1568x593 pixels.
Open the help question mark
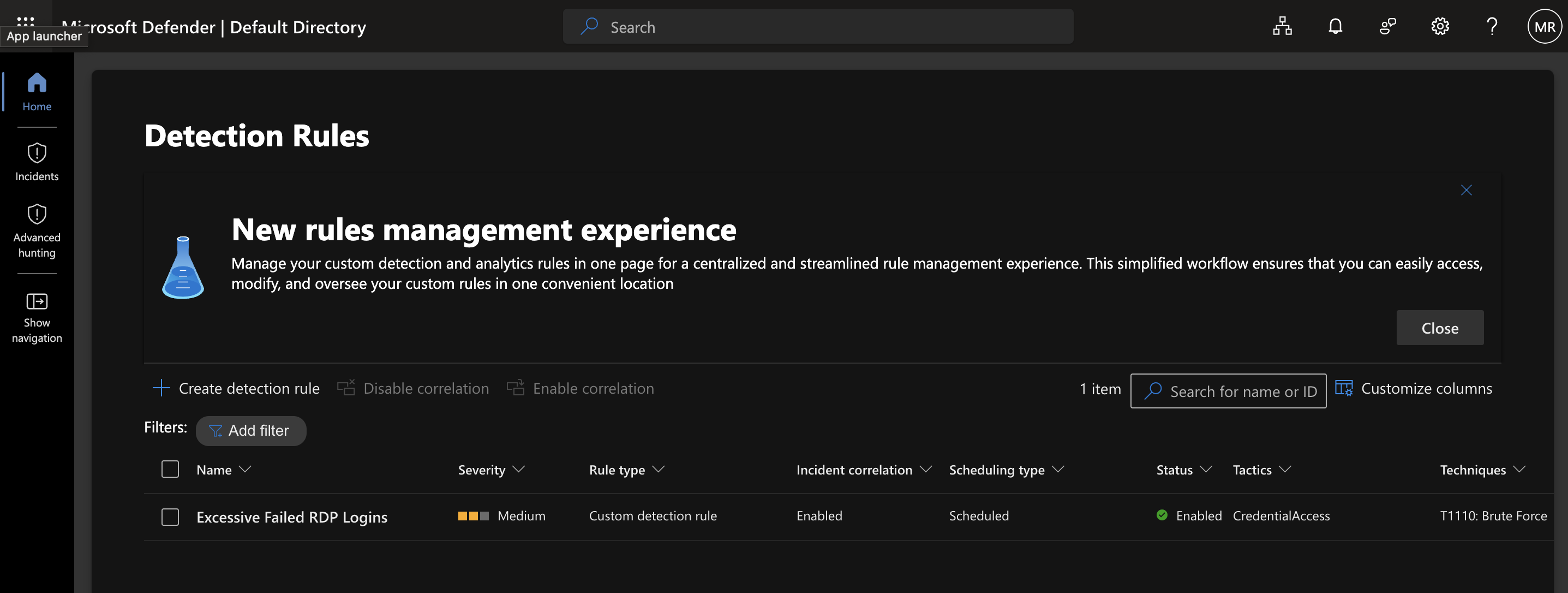coord(1492,26)
